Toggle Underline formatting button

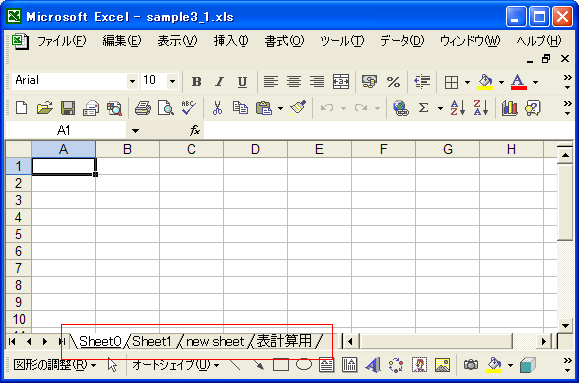point(242,82)
